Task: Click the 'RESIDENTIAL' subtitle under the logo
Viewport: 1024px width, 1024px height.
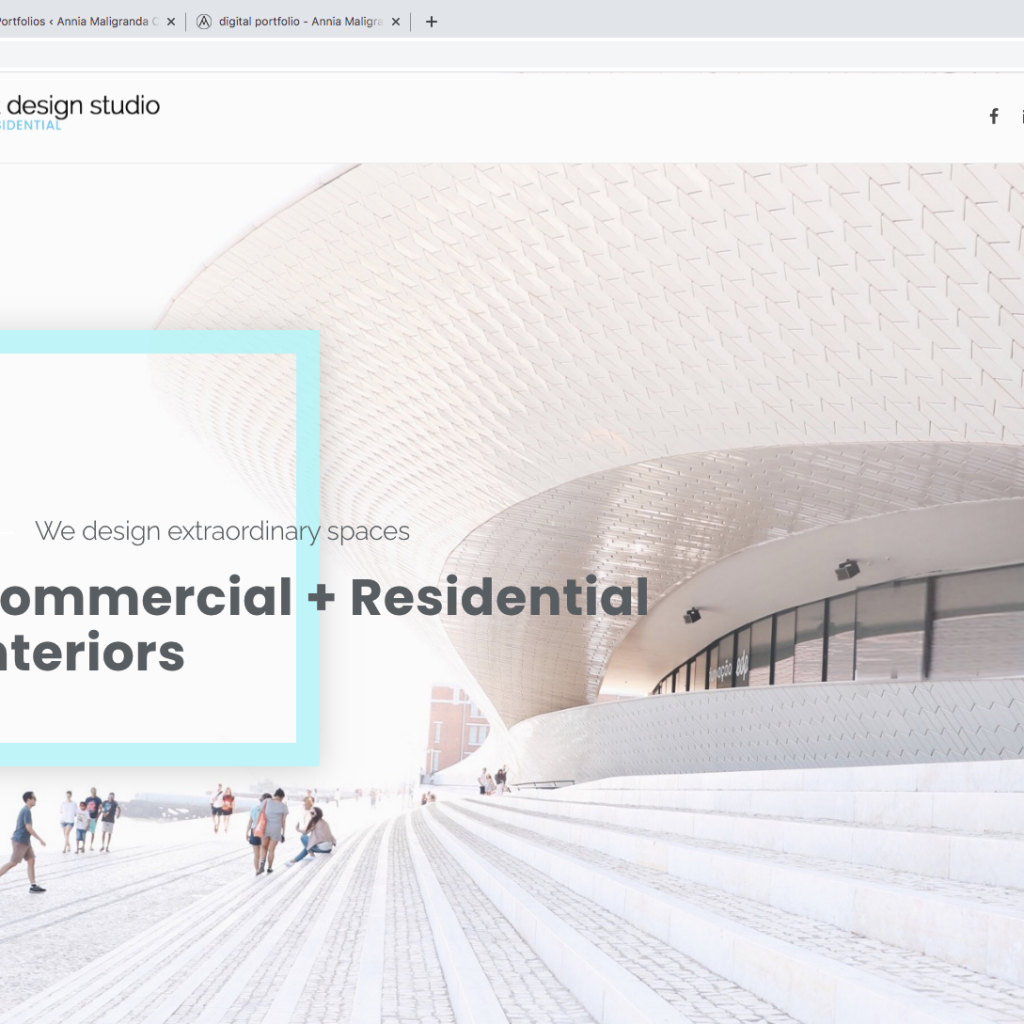Action: [x=30, y=124]
